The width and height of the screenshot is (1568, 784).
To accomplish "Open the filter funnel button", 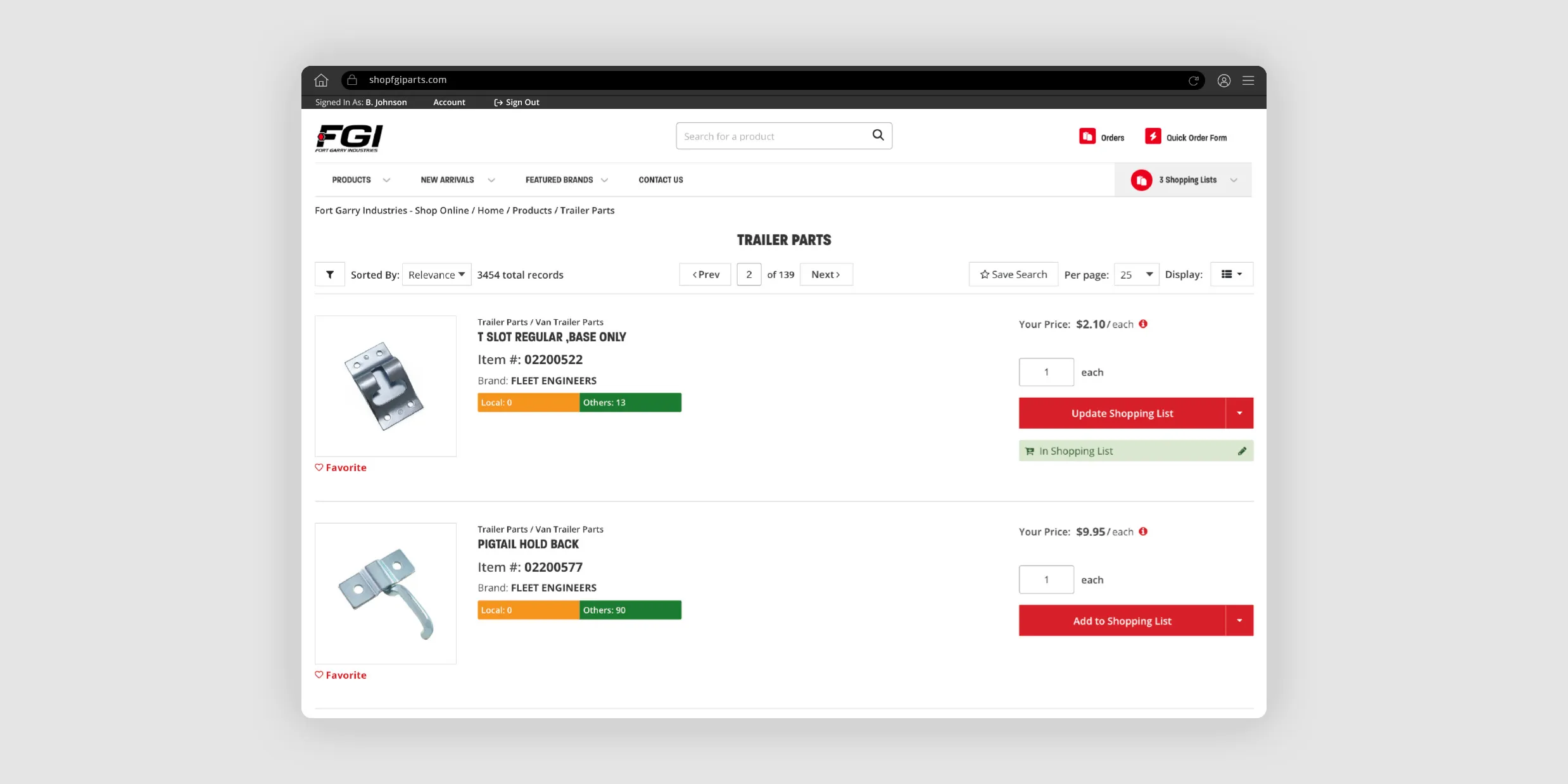I will (330, 274).
